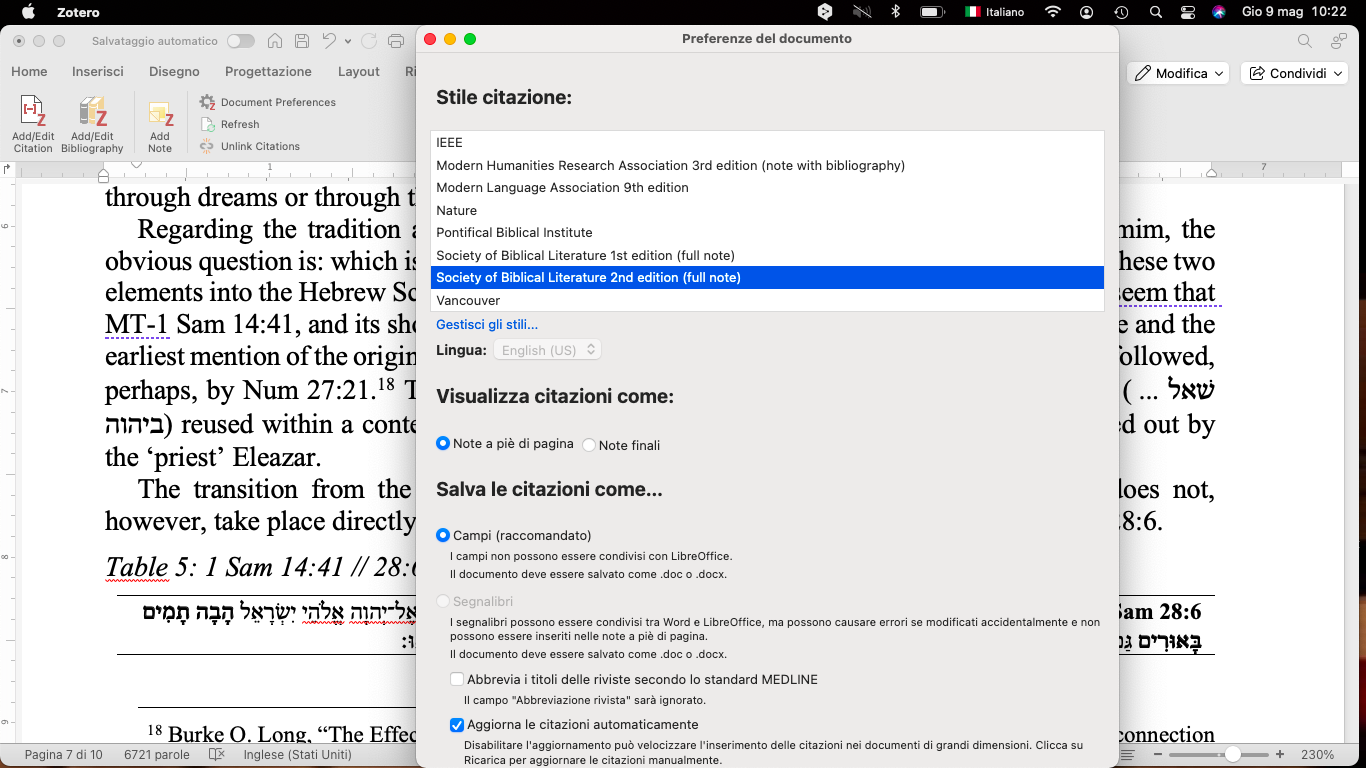Click the Add/Edit Citation Zotero icon
The image size is (1366, 768).
pos(33,124)
